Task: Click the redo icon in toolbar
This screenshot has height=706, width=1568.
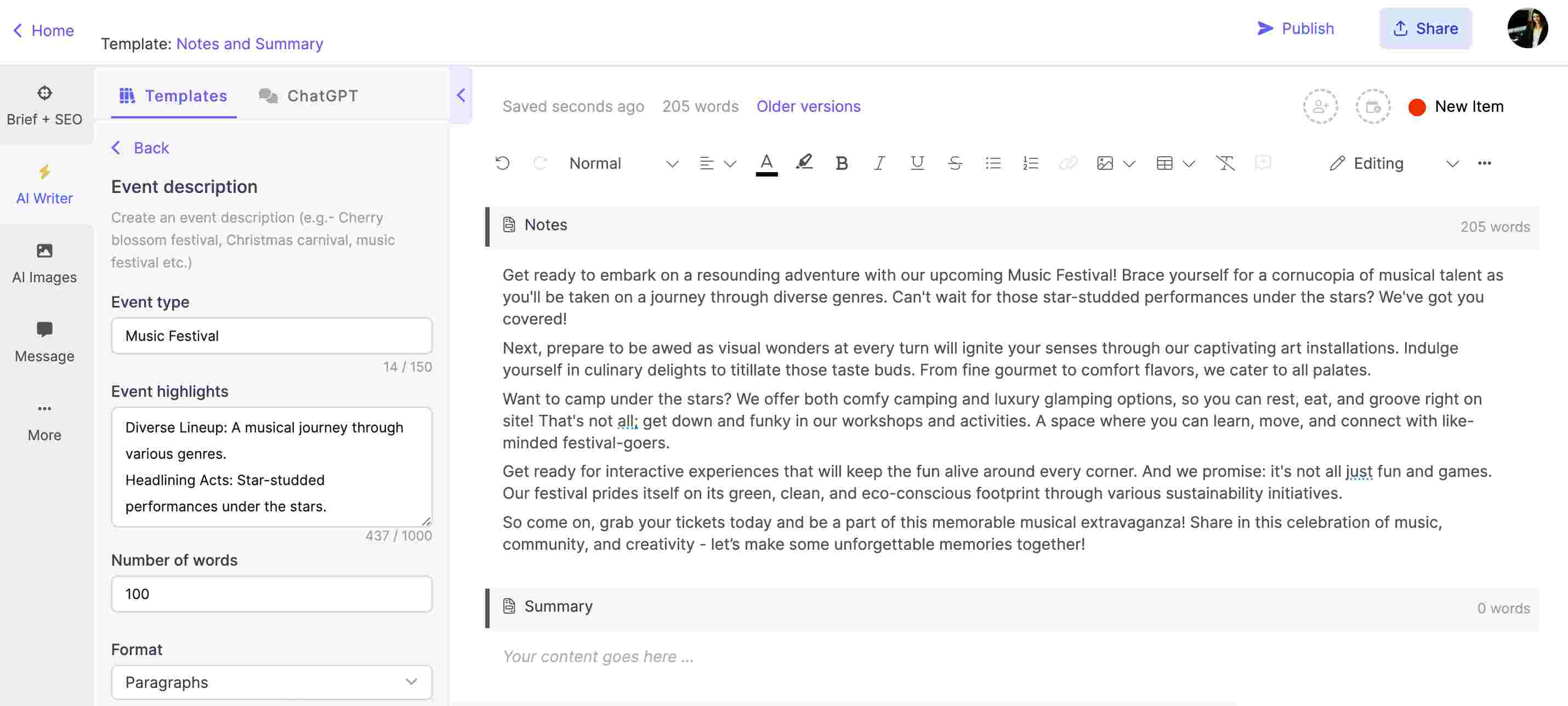Action: click(538, 163)
